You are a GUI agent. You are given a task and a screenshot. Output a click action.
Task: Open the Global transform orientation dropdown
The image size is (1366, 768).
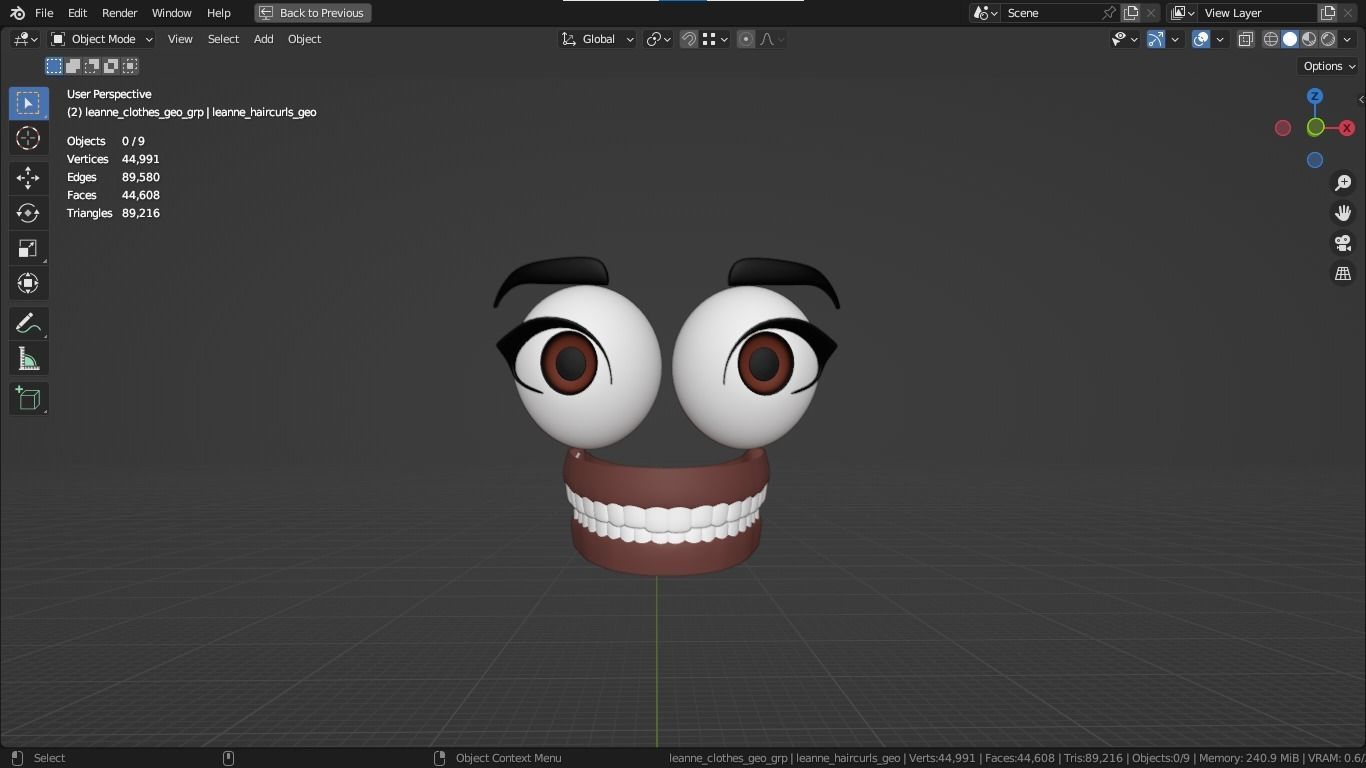click(597, 39)
